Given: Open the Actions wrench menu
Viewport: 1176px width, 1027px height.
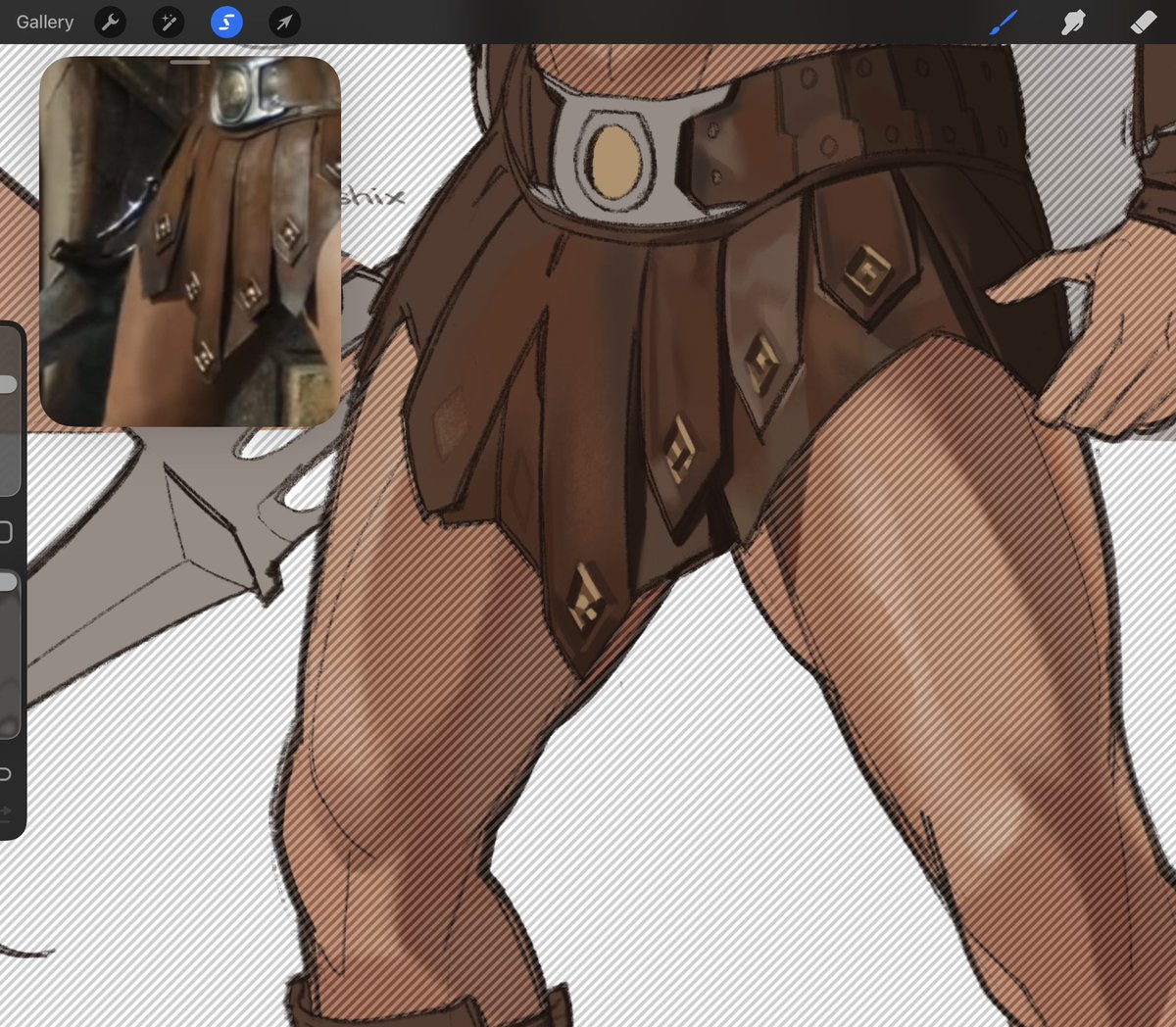Looking at the screenshot, I should [111, 22].
